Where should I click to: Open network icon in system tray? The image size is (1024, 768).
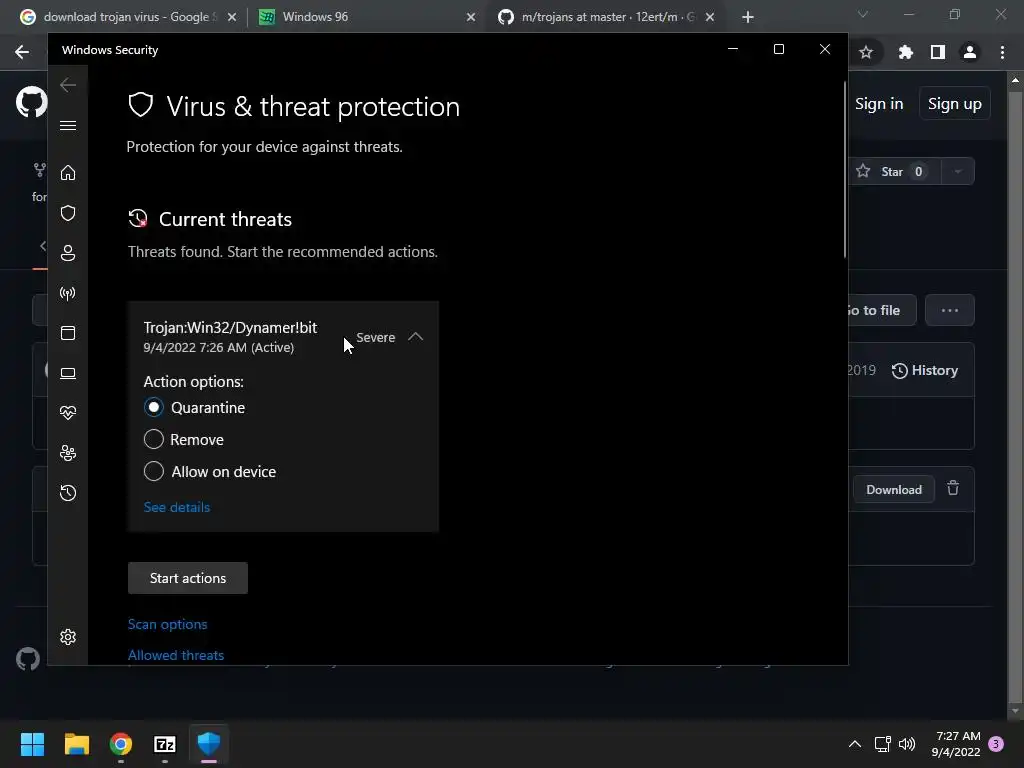tap(882, 744)
